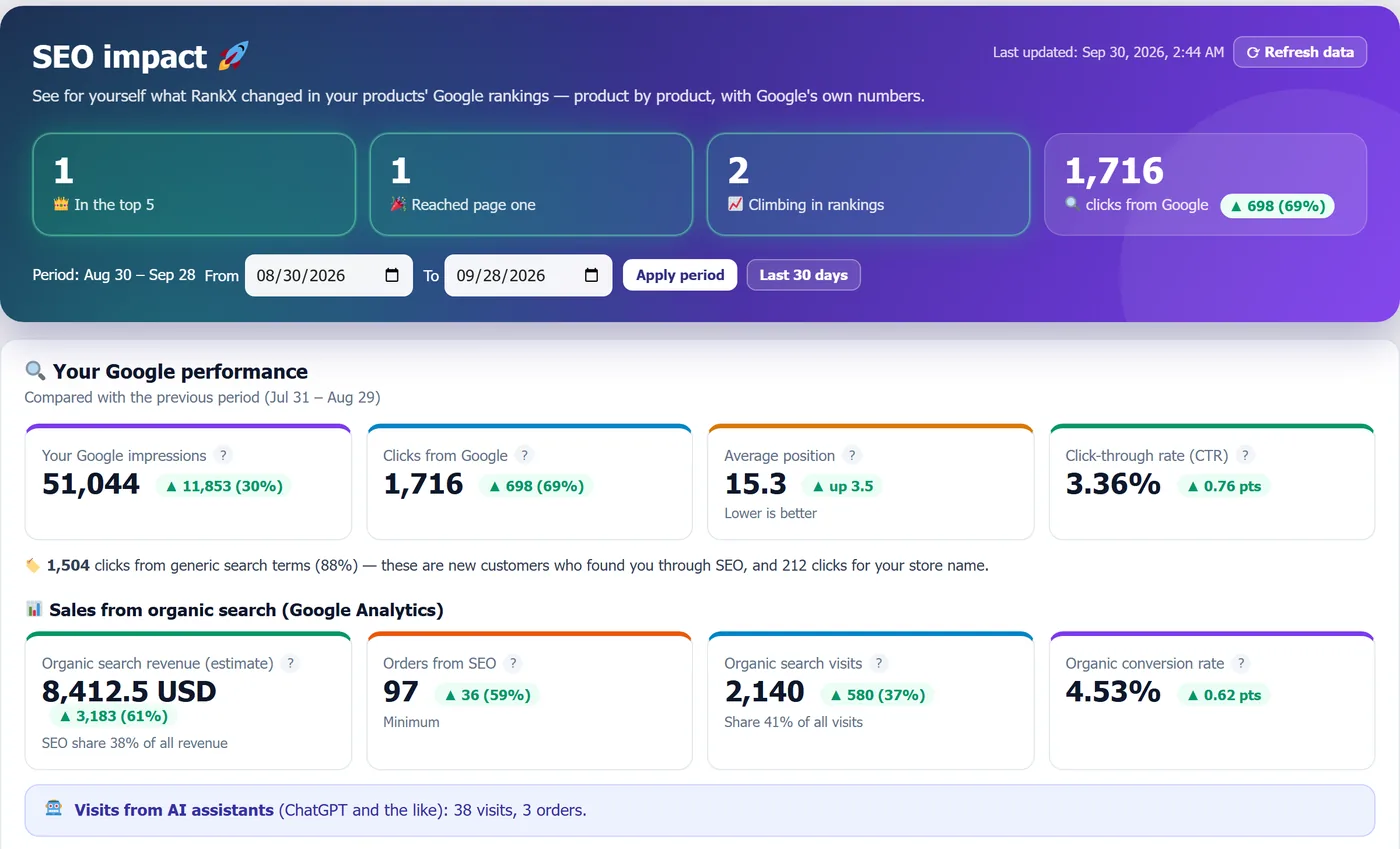
Task: Click the up 3.5 average position badge
Action: [x=841, y=486]
